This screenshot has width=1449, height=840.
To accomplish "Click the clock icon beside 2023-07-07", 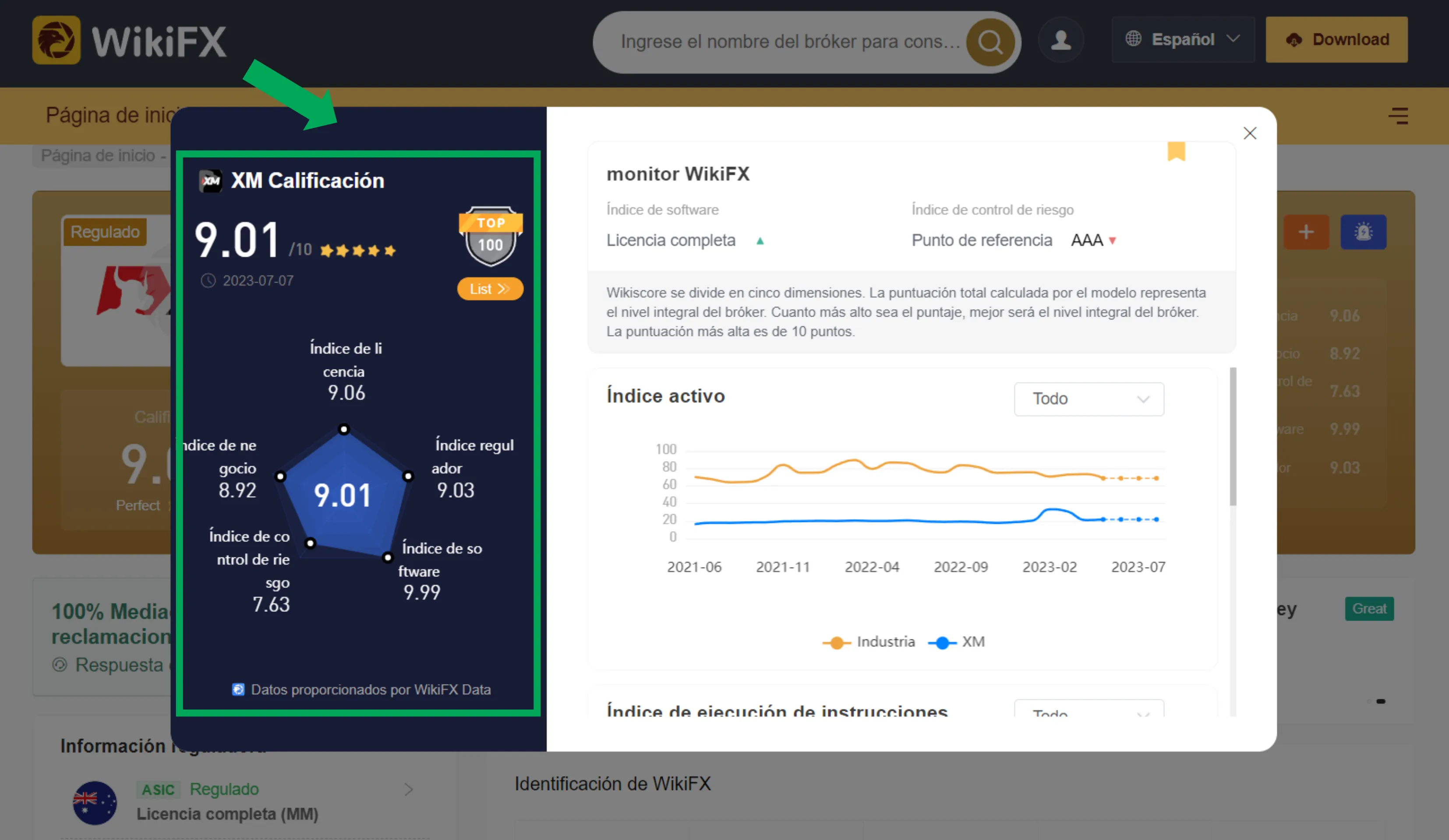I will [x=208, y=281].
